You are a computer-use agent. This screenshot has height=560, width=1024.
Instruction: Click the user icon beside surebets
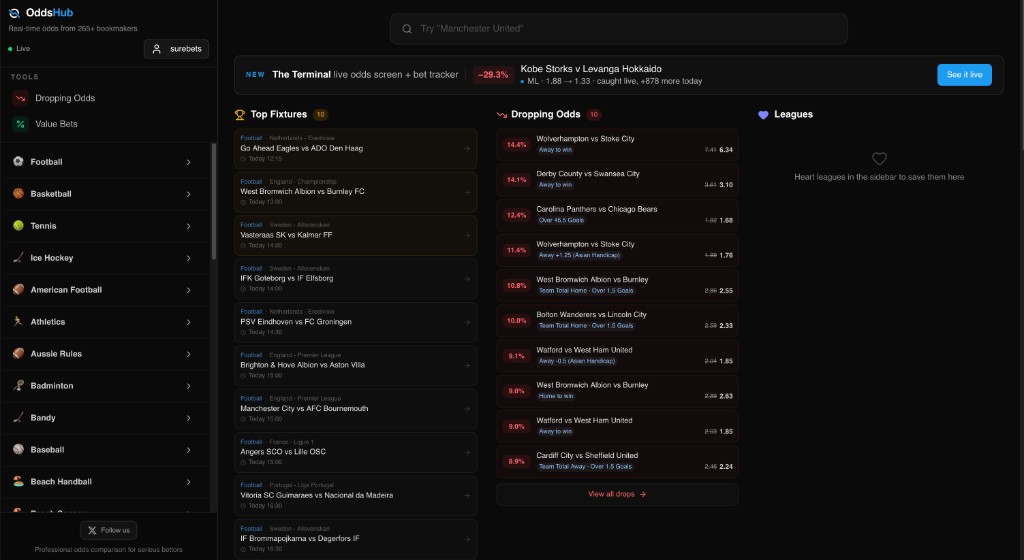[x=157, y=49]
